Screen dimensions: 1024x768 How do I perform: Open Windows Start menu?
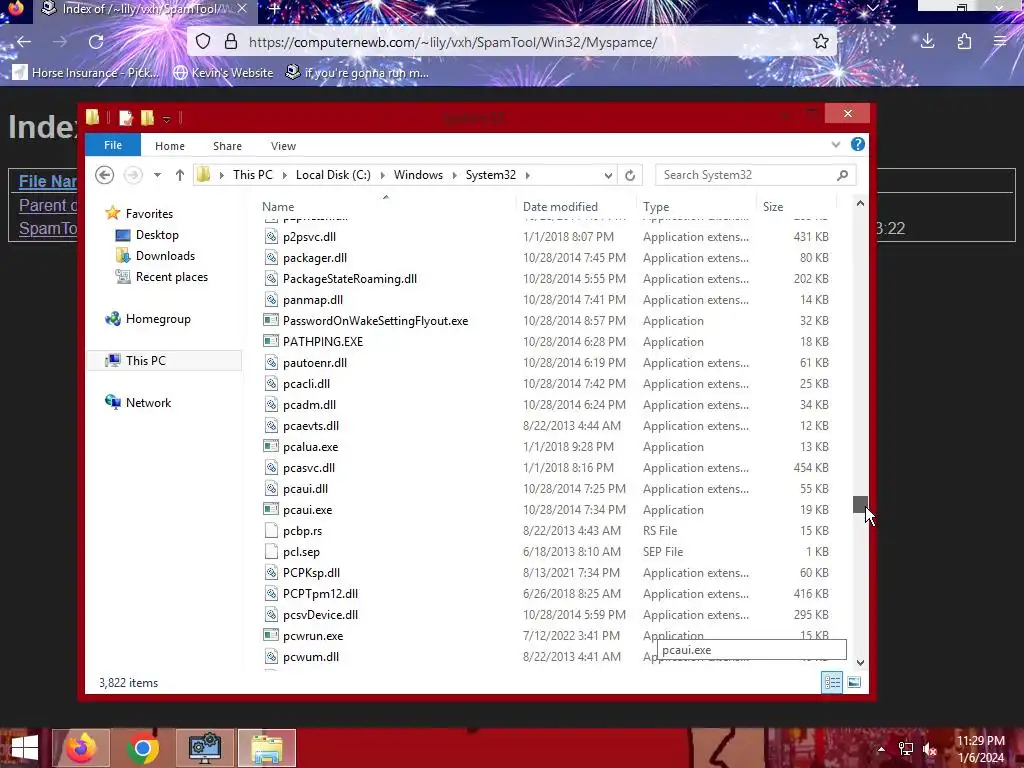point(24,748)
